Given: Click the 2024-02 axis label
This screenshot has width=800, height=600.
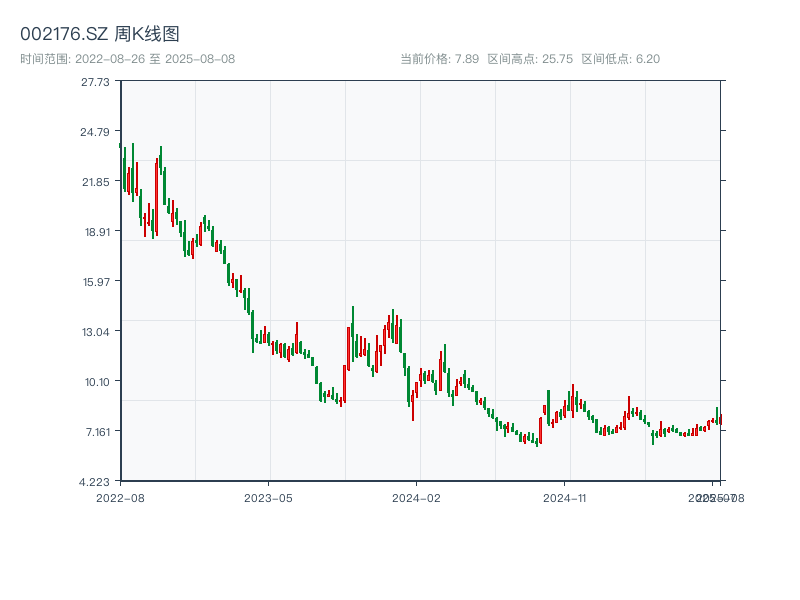Looking at the screenshot, I should [x=417, y=496].
